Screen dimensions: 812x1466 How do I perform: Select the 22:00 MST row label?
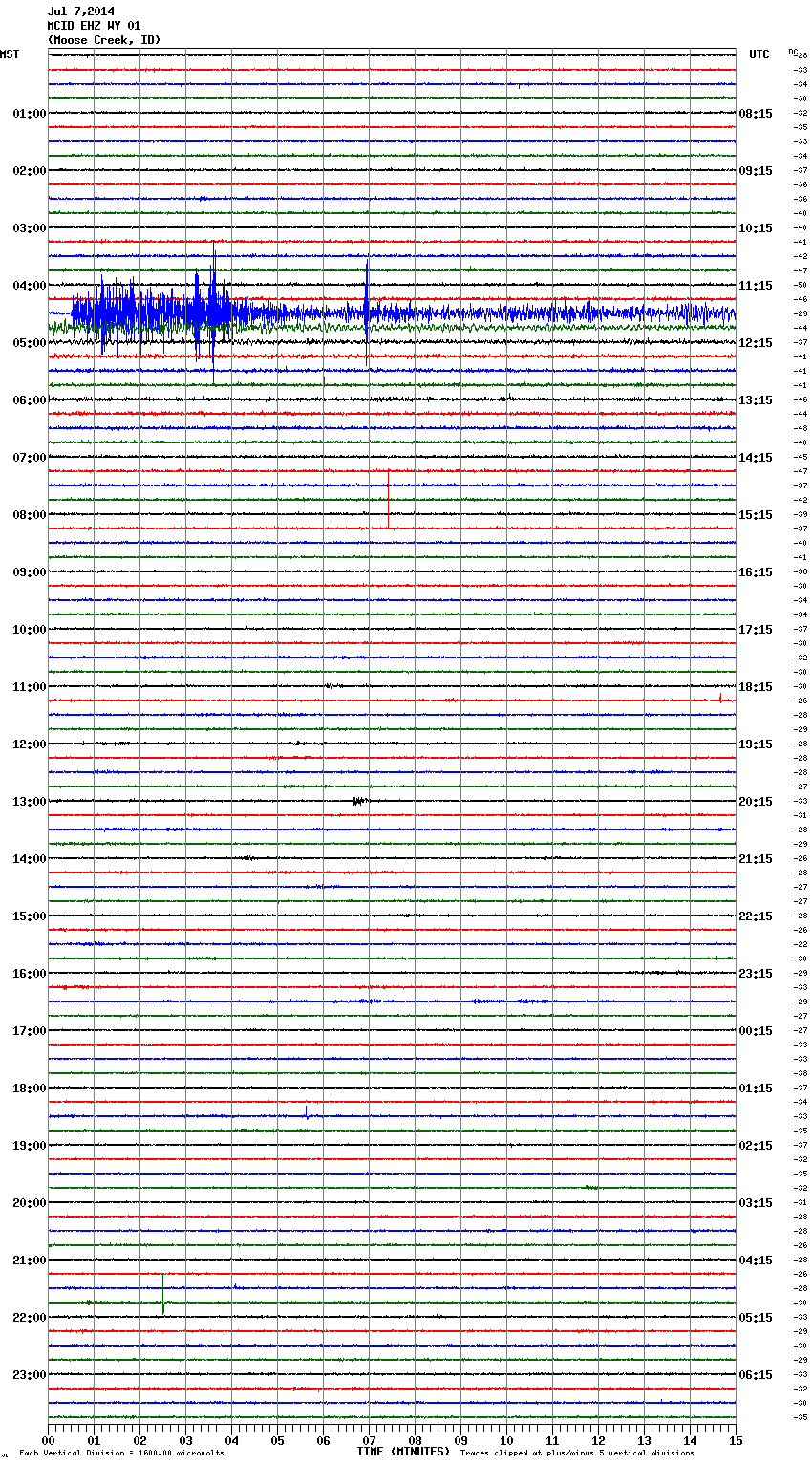(30, 1318)
